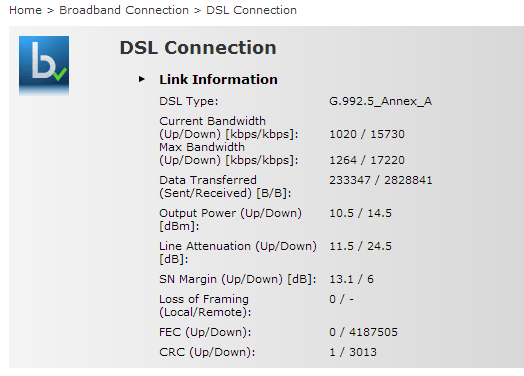Select the DSL Connection breadcrumb item
This screenshot has width=524, height=376.
(x=251, y=10)
